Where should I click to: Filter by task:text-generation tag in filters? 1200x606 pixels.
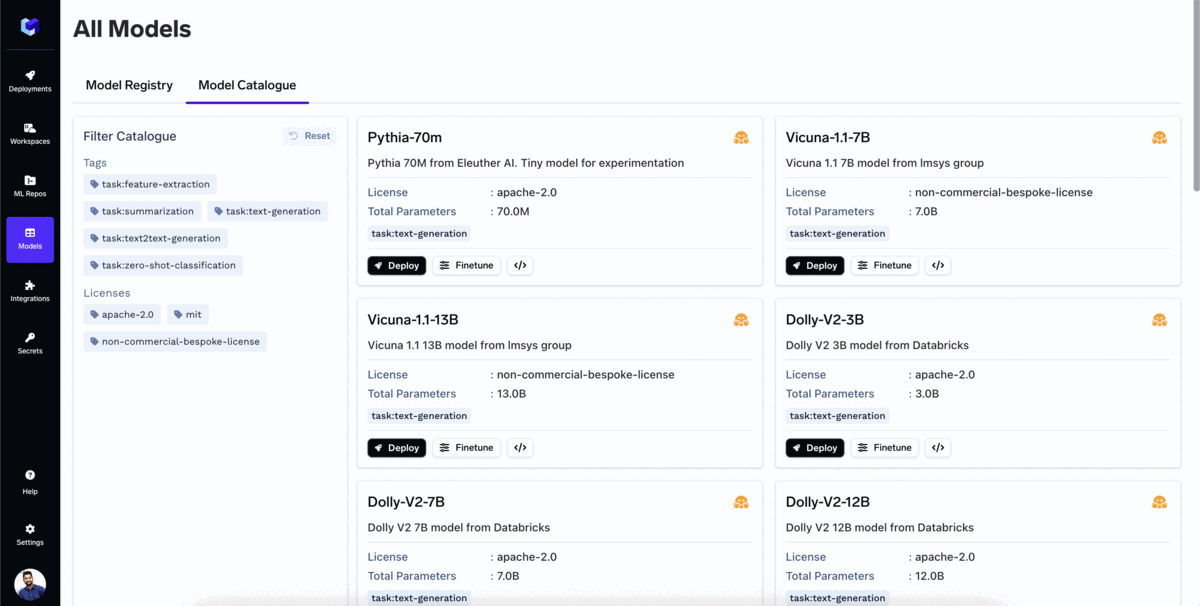click(267, 211)
